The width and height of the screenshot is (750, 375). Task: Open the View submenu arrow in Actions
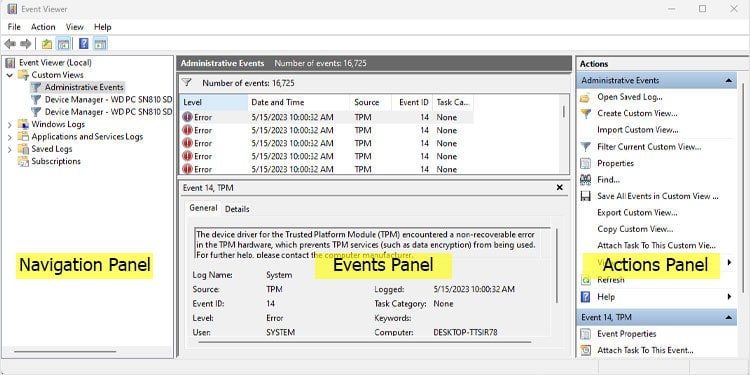[x=729, y=263]
